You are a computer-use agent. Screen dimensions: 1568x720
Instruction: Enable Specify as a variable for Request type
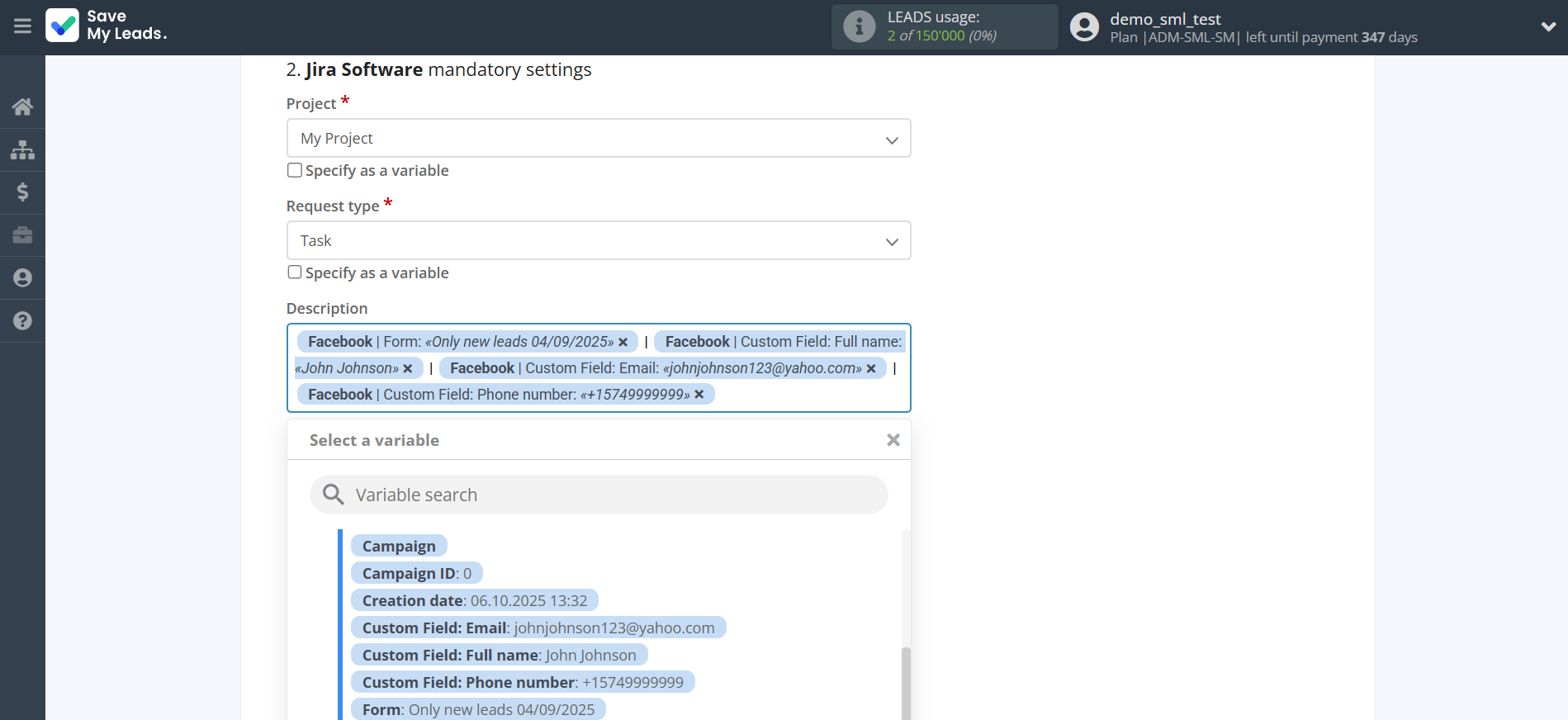(295, 272)
